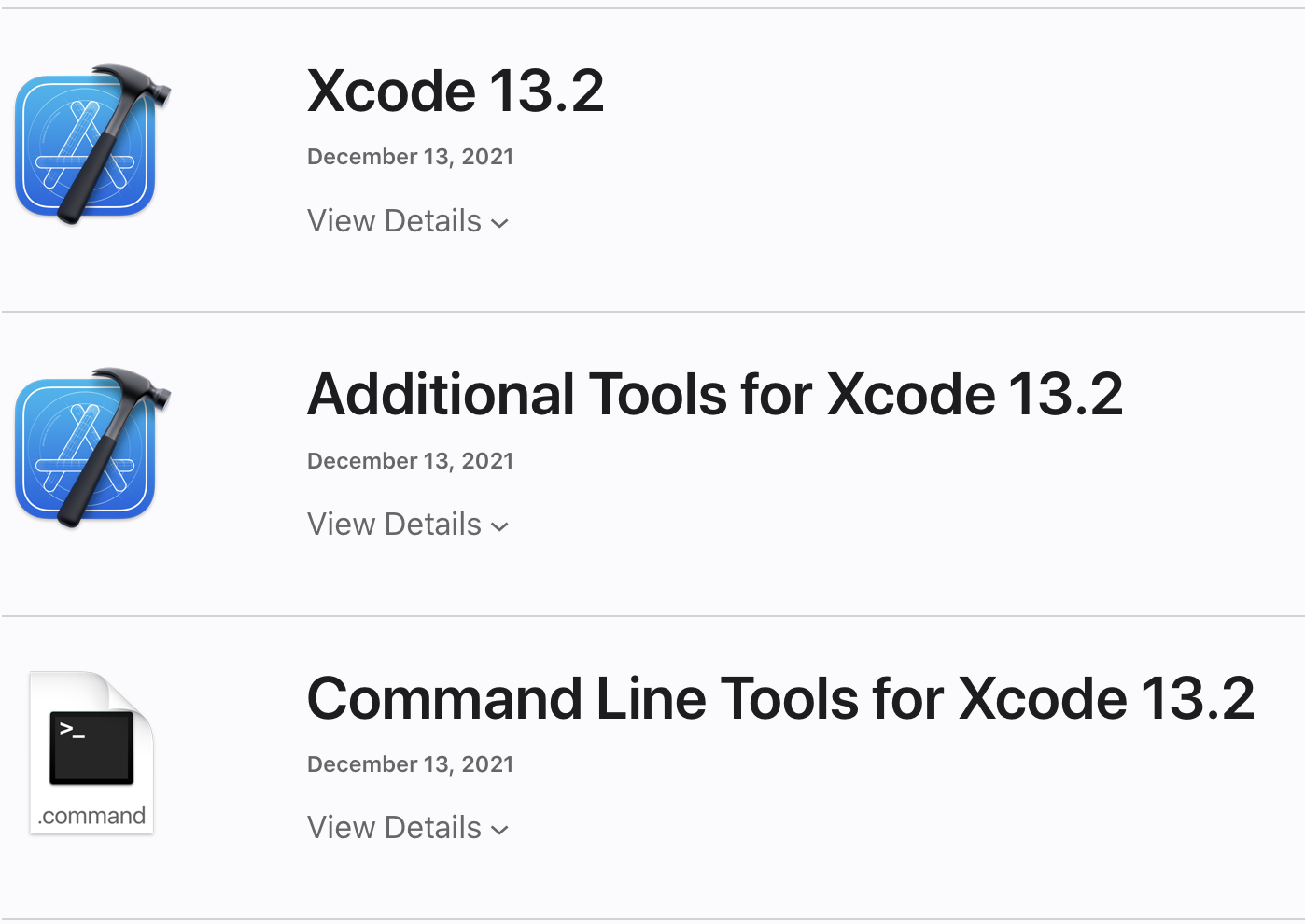Click the release date under Additional Tools heading
The width and height of the screenshot is (1305, 924).
[410, 461]
